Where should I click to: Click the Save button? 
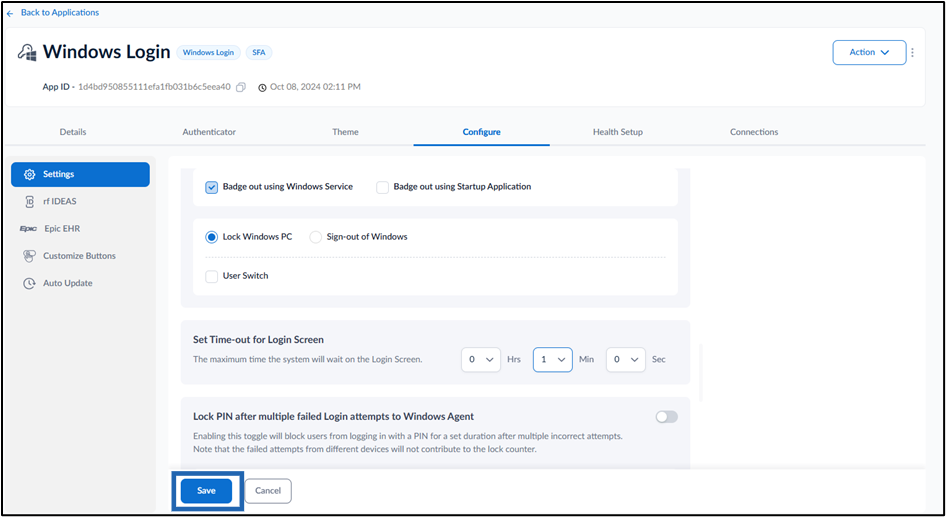[206, 491]
